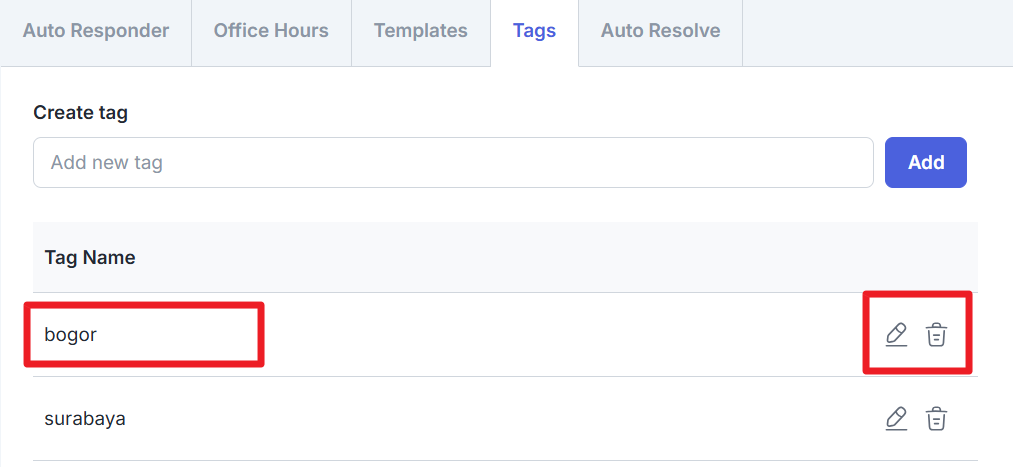The height and width of the screenshot is (467, 1013).
Task: Click the Tag Name column header
Action: 90,257
